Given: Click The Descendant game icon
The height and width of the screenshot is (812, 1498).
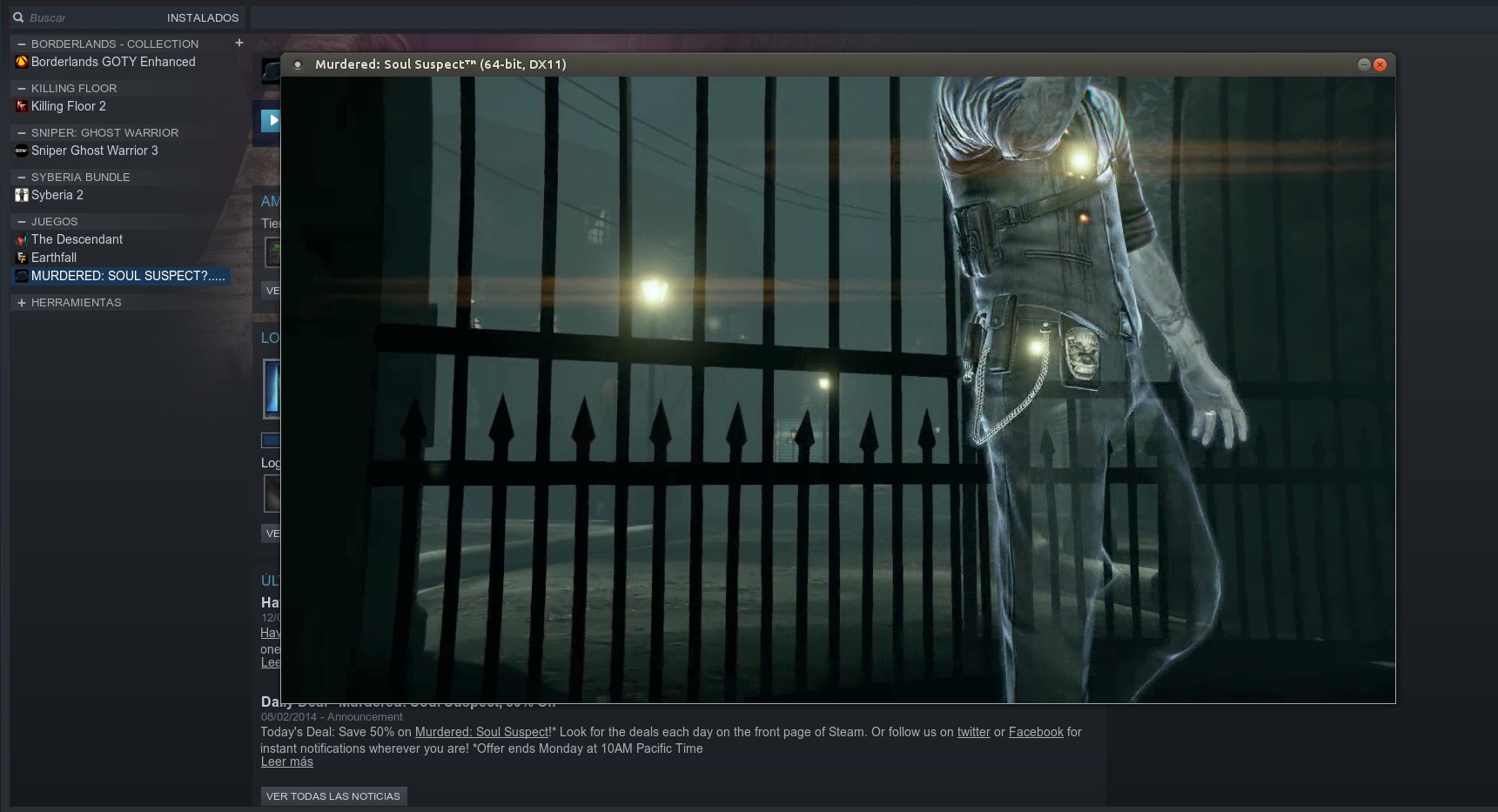Looking at the screenshot, I should [x=22, y=239].
